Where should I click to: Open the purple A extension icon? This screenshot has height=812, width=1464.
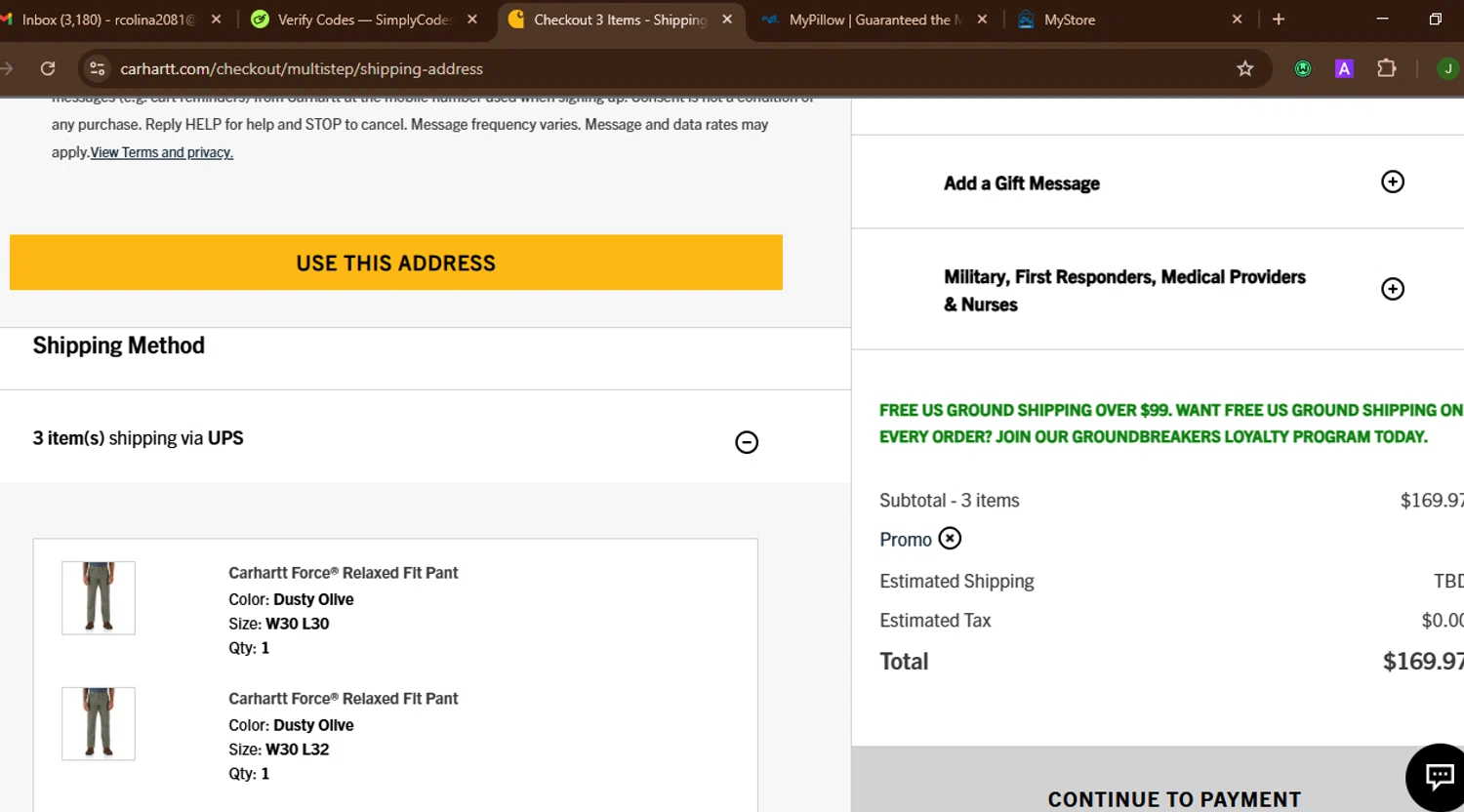1344,68
